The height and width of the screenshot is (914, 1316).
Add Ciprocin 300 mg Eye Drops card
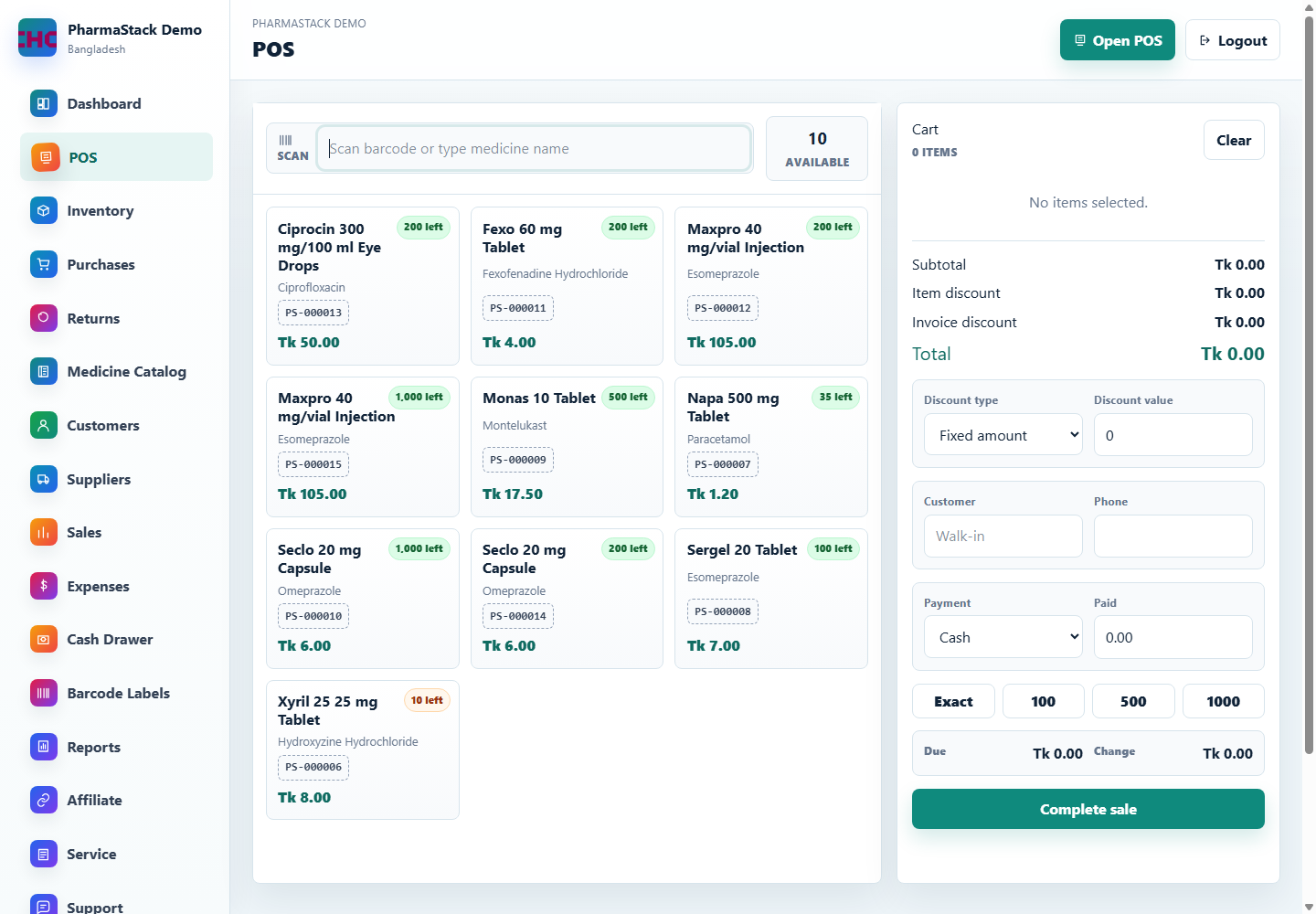tap(362, 286)
